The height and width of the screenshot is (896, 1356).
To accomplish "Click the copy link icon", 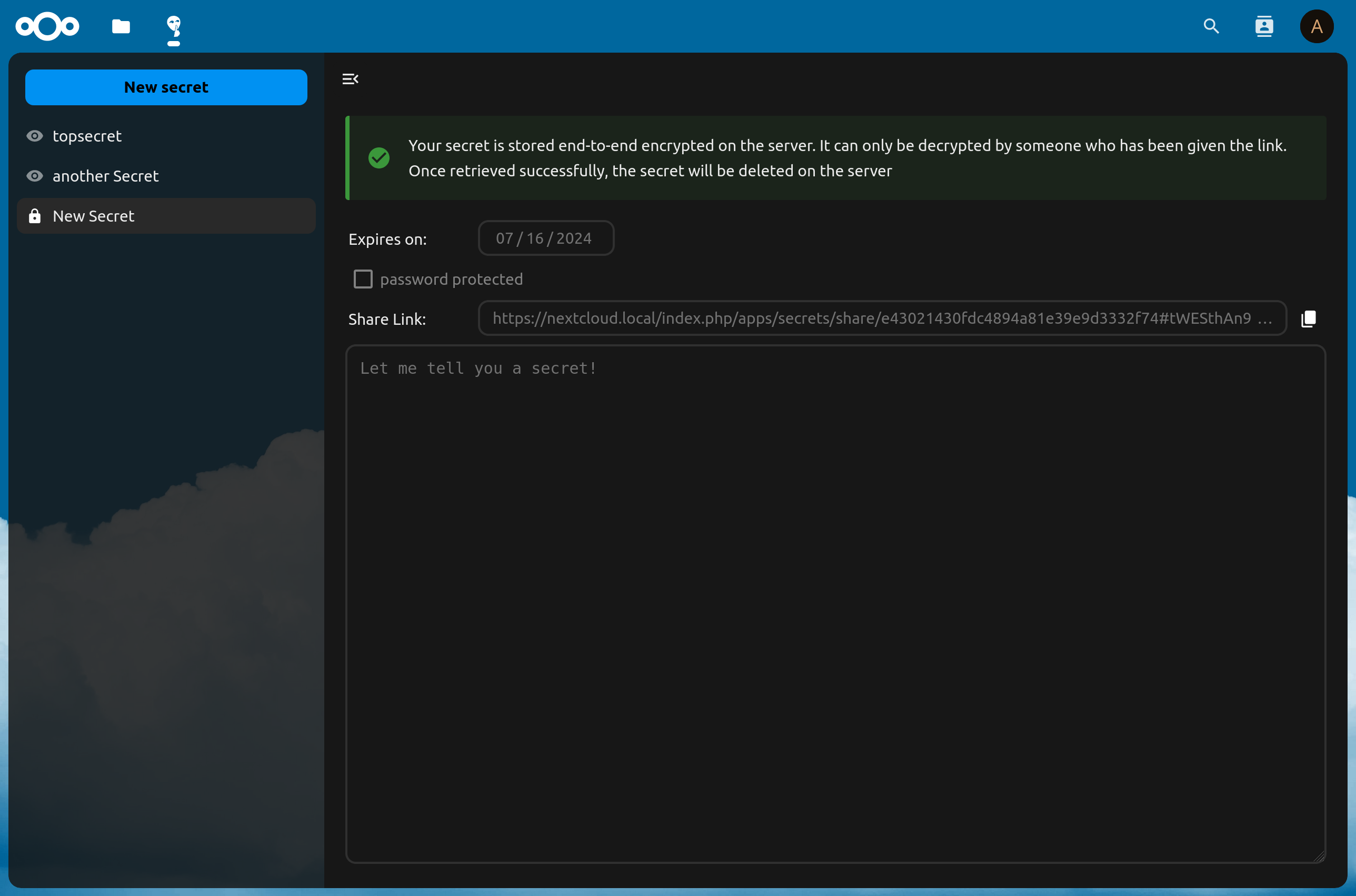I will click(1308, 318).
